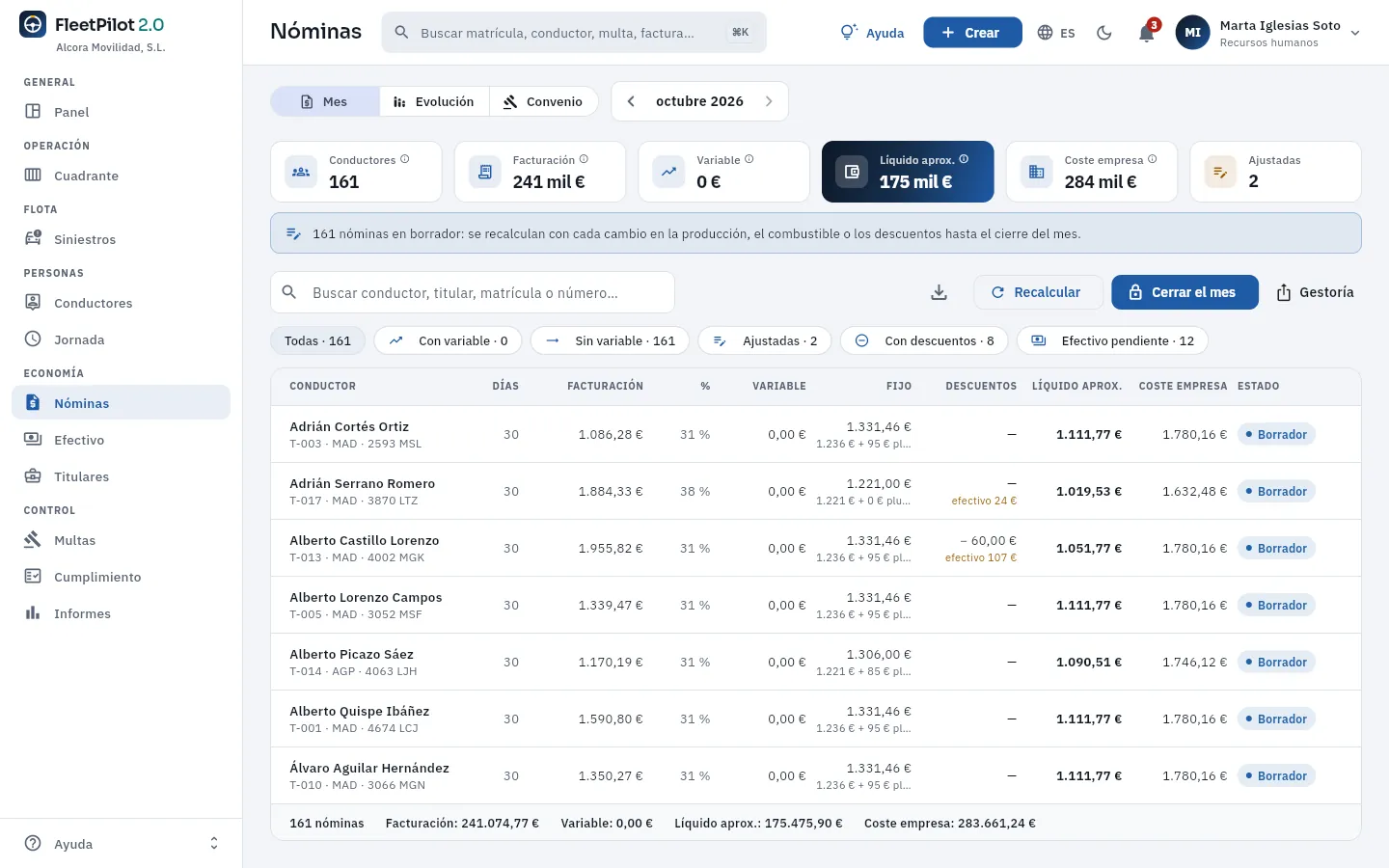The height and width of the screenshot is (868, 1389).
Task: Filter by Ajustadas · 2 chip
Action: click(x=765, y=340)
